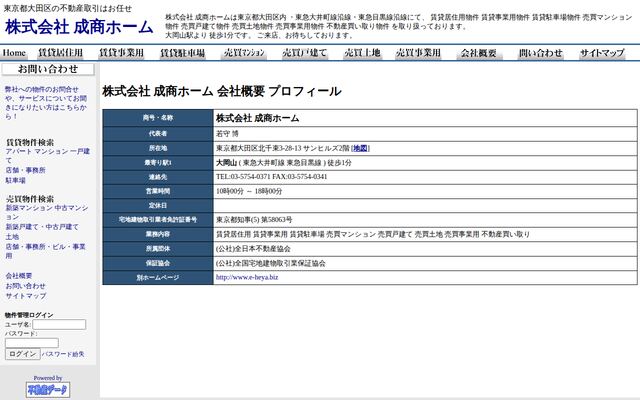The image size is (640, 400).
Task: Open the 売買マンション navigation tab
Action: 244,53
